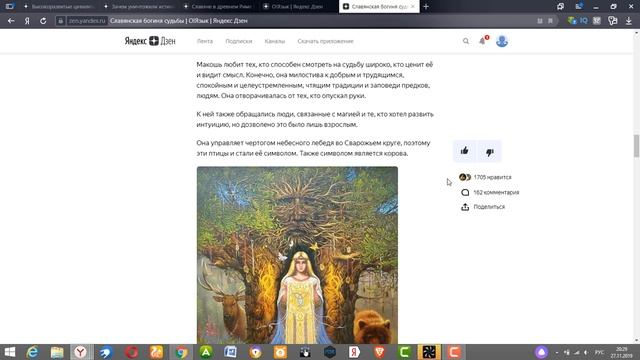
Task: Open Alice voice assistant in taskbar
Action: pyautogui.click(x=541, y=352)
